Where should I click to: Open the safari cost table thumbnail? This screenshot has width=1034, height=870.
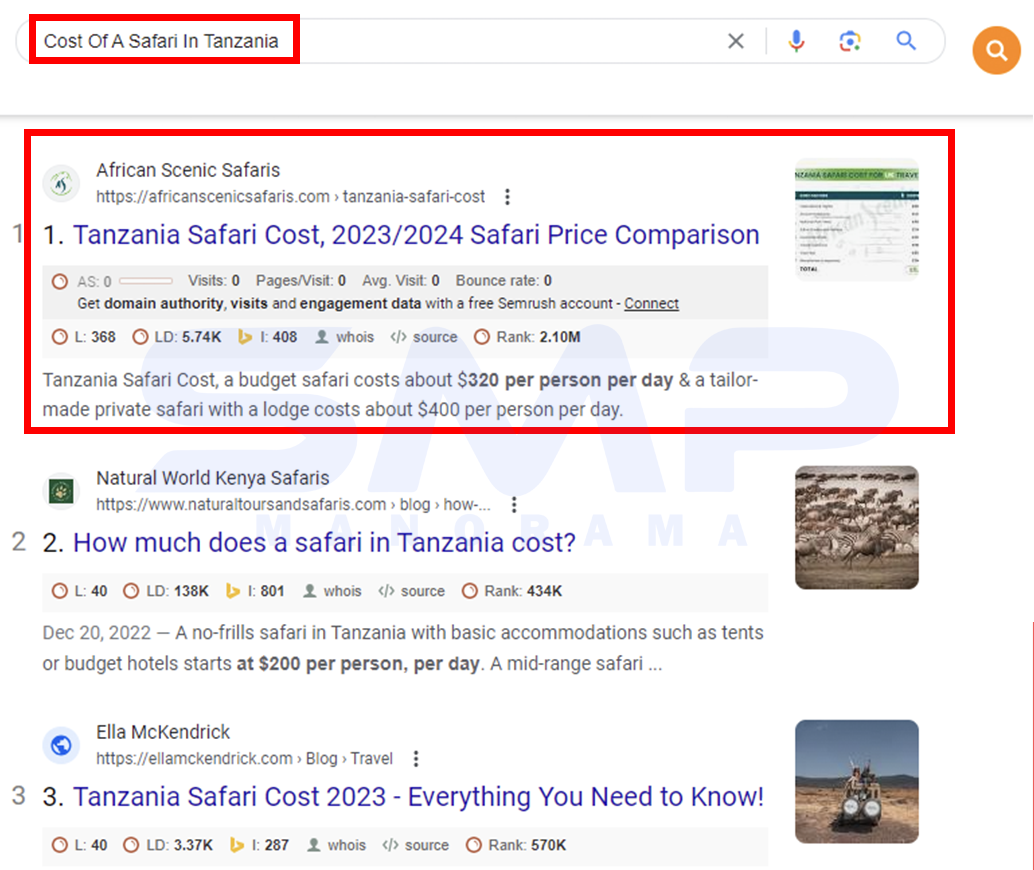tap(857, 220)
